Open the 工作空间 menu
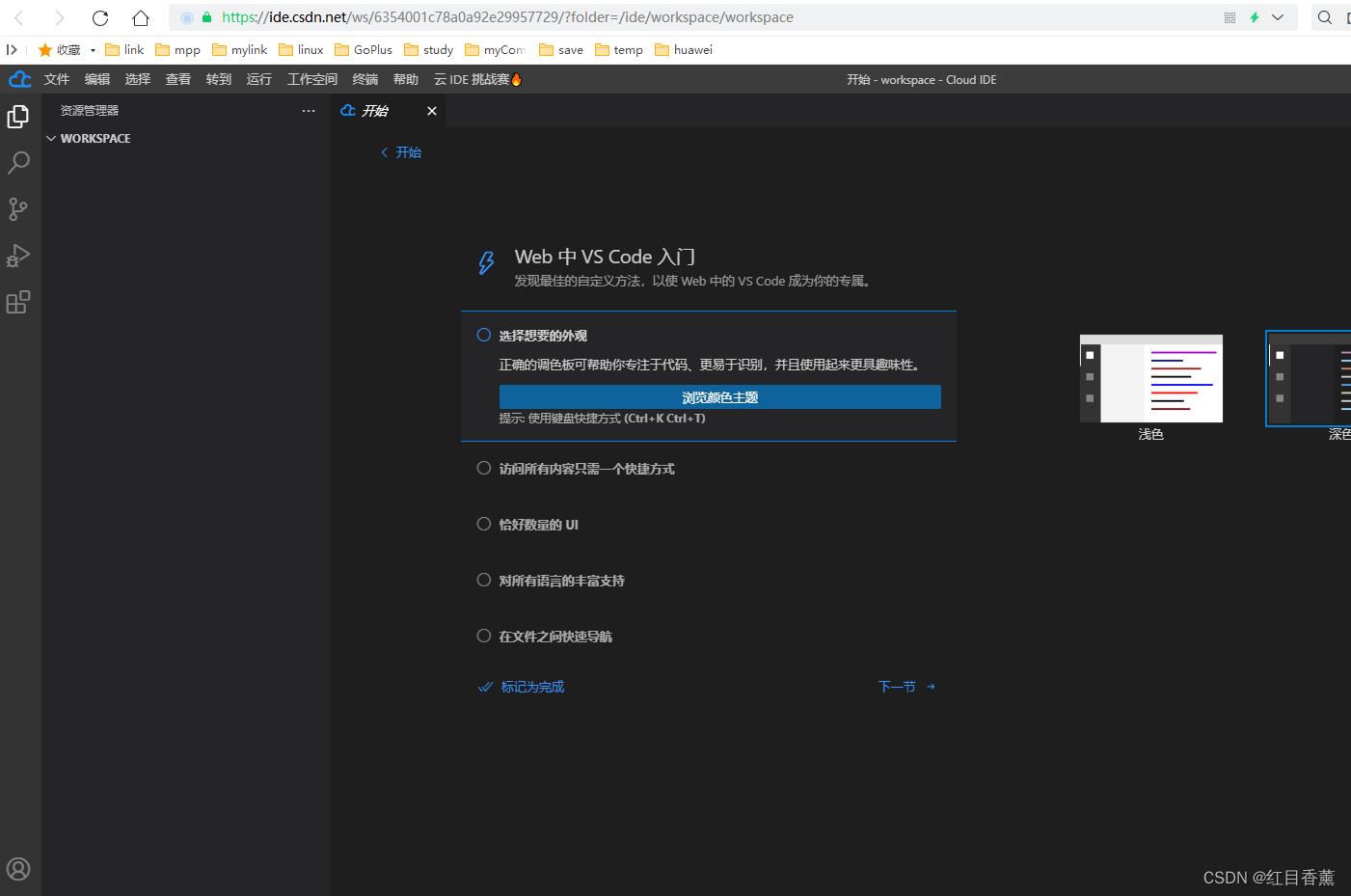The height and width of the screenshot is (896, 1351). tap(312, 79)
